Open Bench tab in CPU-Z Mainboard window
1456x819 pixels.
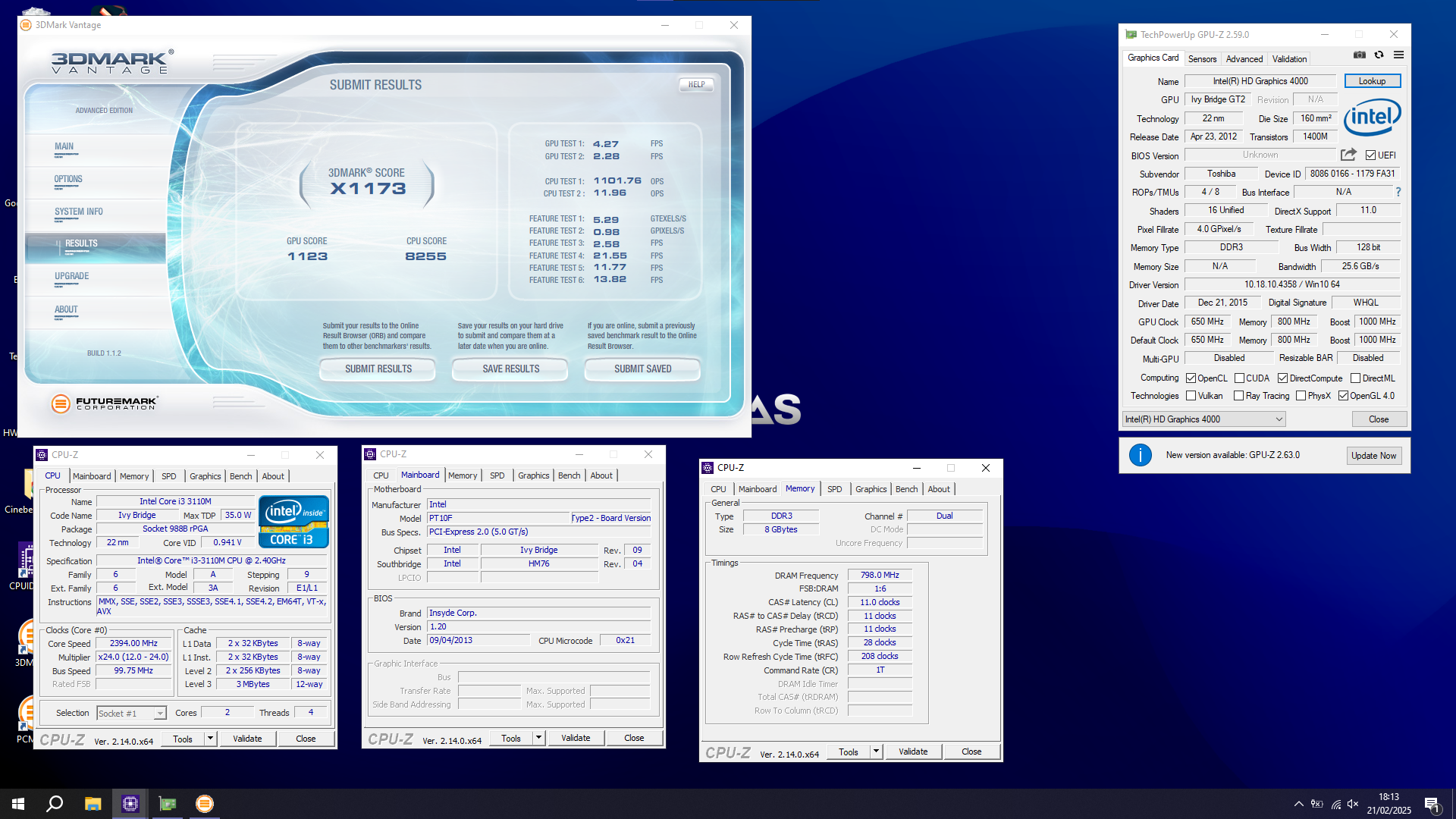[x=569, y=475]
